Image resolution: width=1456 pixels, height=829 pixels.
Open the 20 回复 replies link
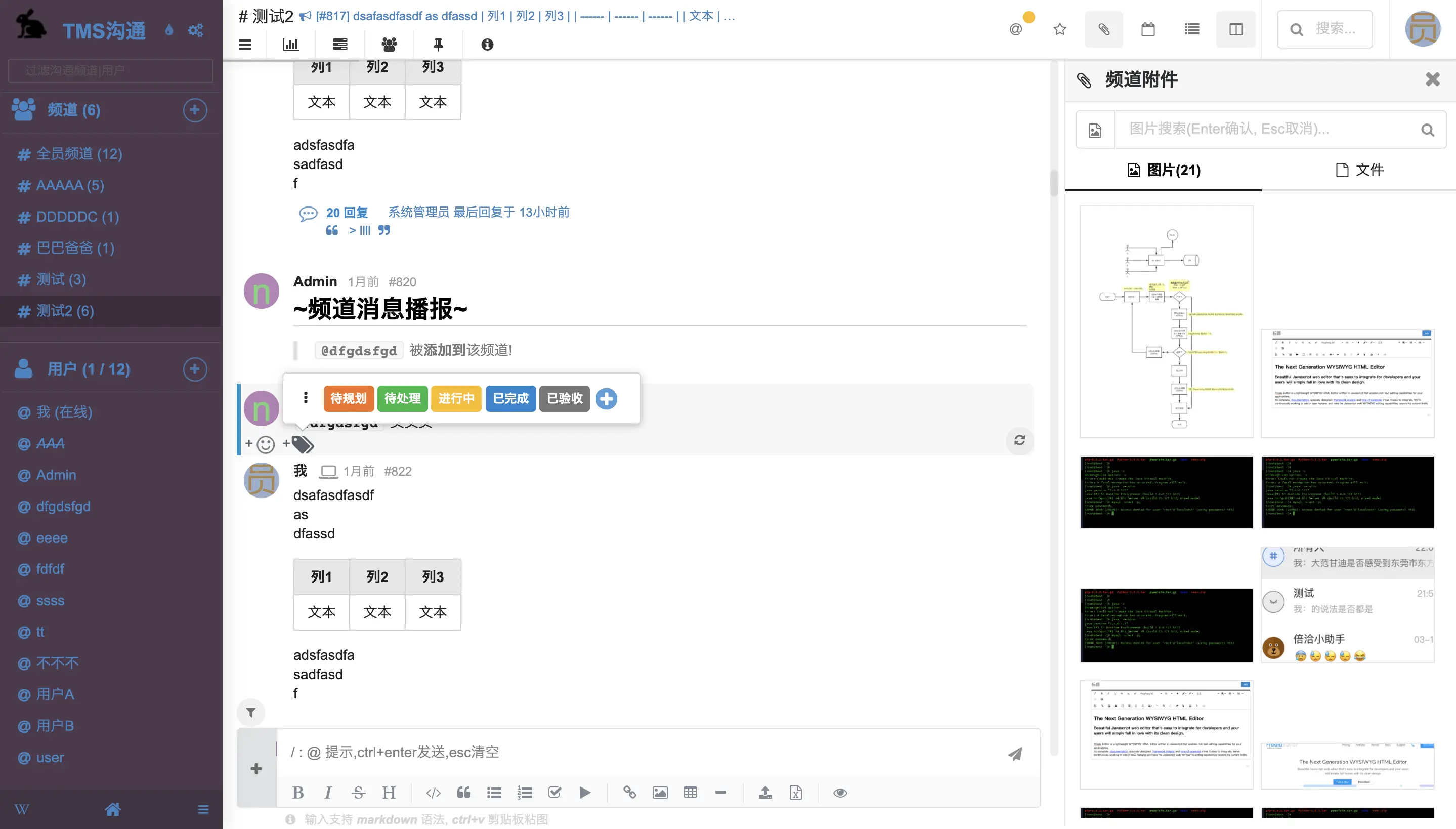(347, 213)
